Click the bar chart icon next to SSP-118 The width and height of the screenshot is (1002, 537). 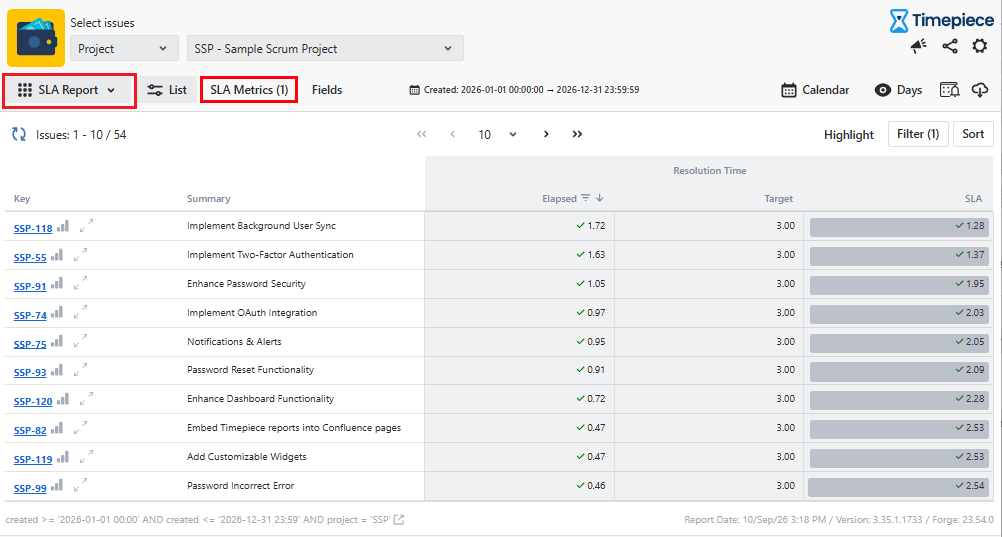pyautogui.click(x=63, y=226)
